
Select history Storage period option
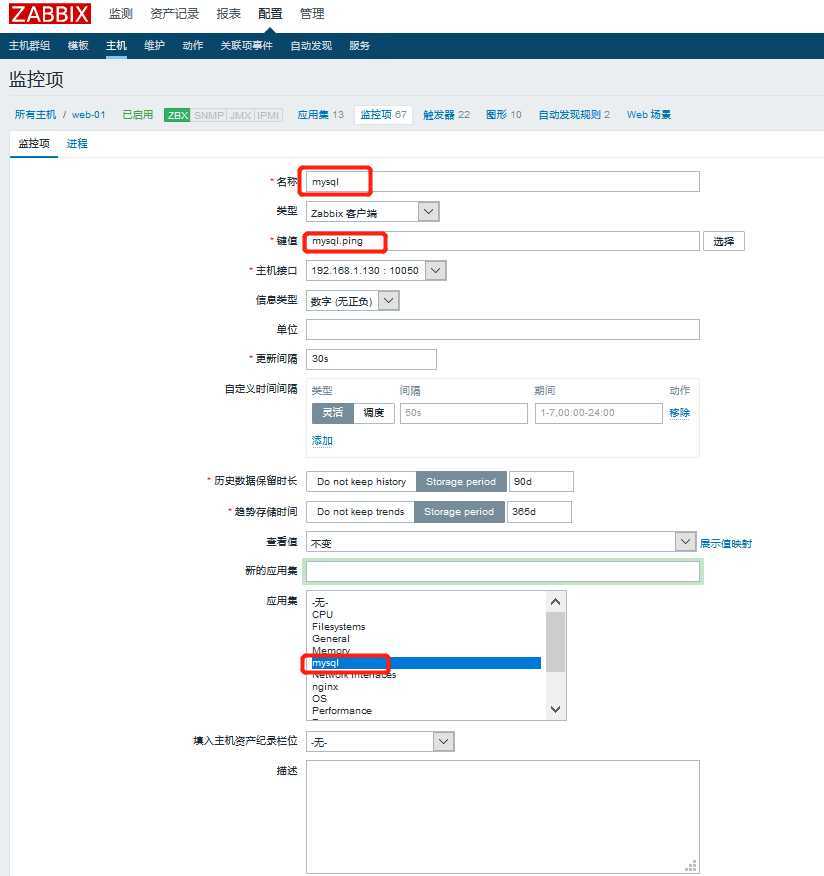(461, 482)
